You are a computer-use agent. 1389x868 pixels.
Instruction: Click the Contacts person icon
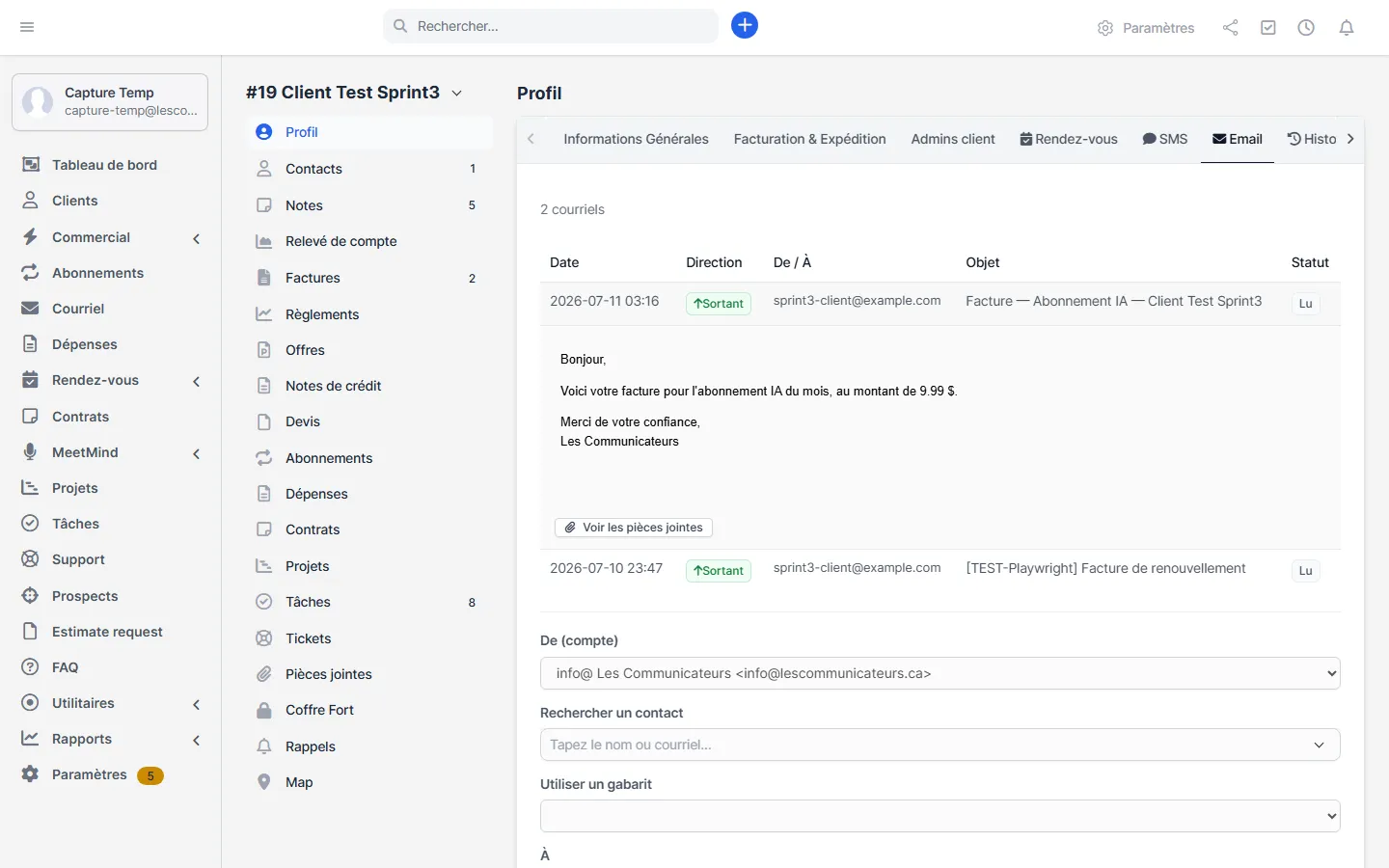[x=264, y=169]
